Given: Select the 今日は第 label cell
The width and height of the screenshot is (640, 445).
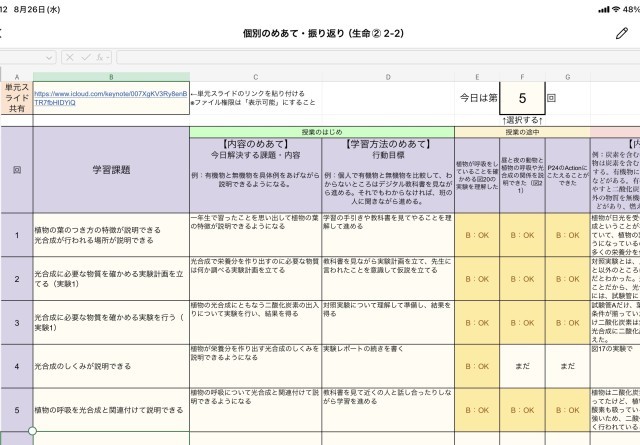Looking at the screenshot, I should [x=477, y=98].
